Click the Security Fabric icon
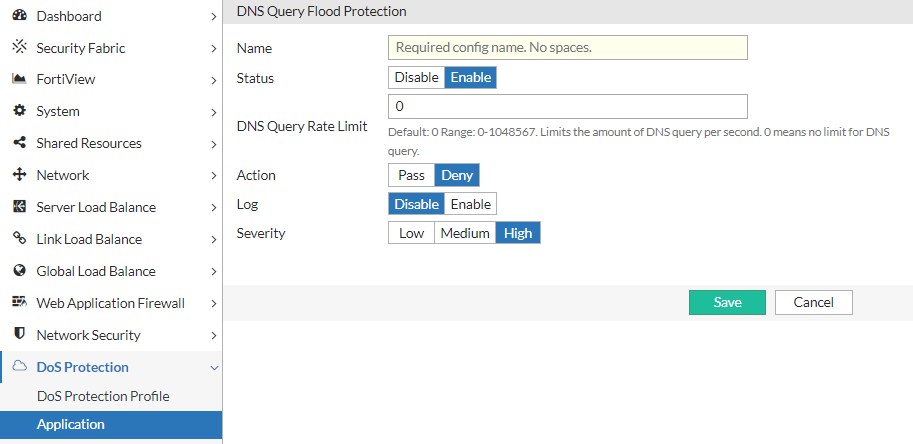The image size is (913, 444). (x=18, y=47)
